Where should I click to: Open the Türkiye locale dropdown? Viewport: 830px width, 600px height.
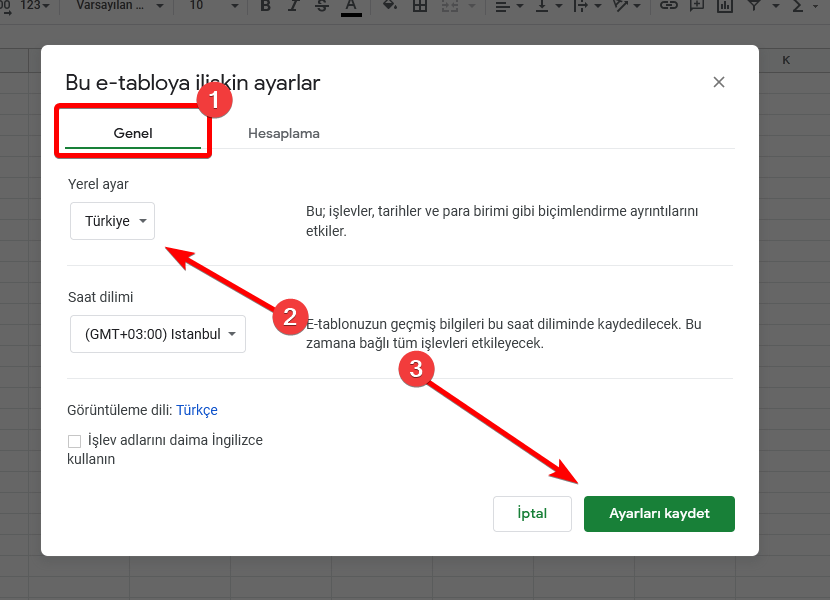click(x=112, y=221)
